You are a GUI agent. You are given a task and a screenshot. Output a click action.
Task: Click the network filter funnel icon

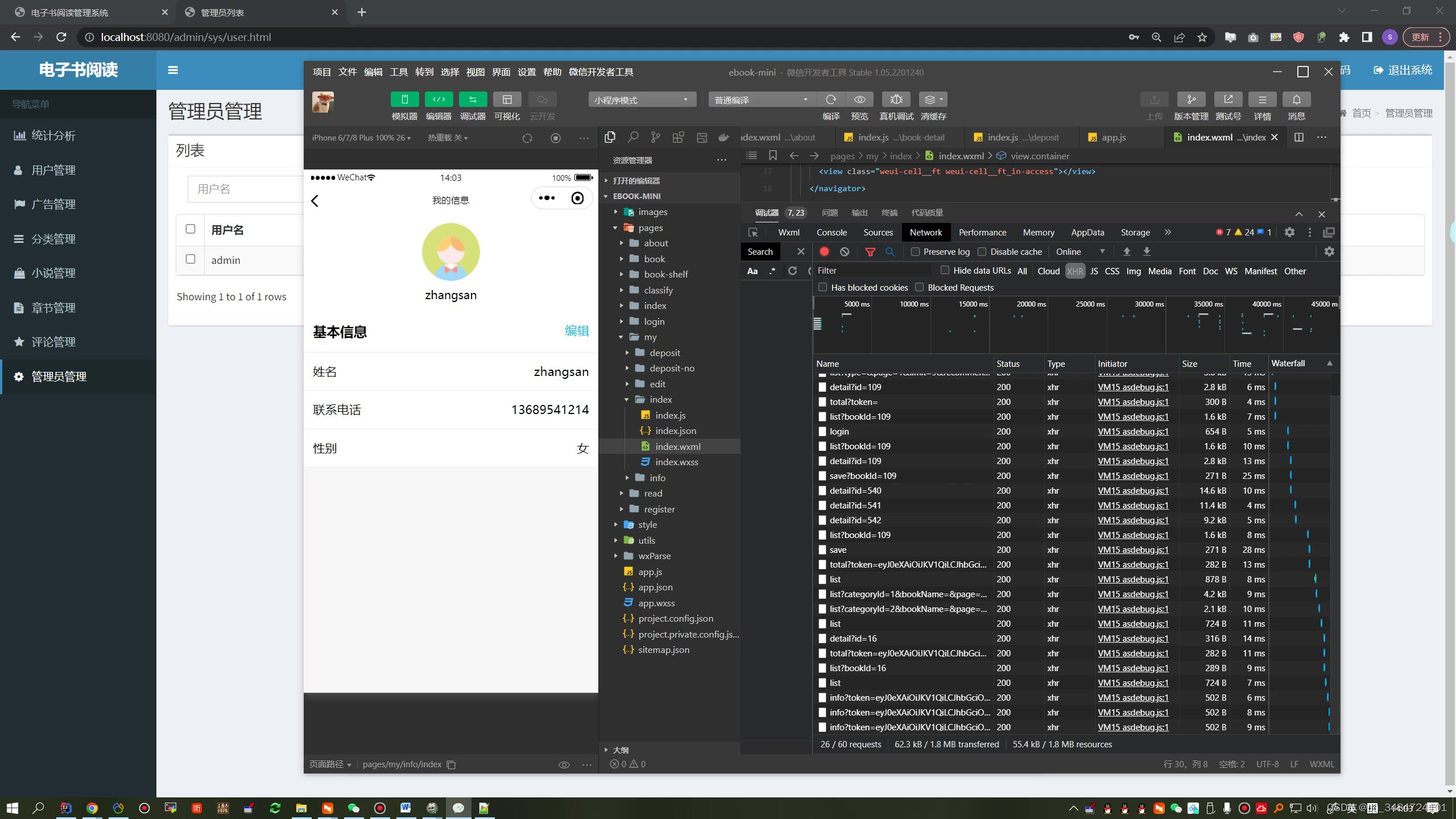(x=870, y=251)
